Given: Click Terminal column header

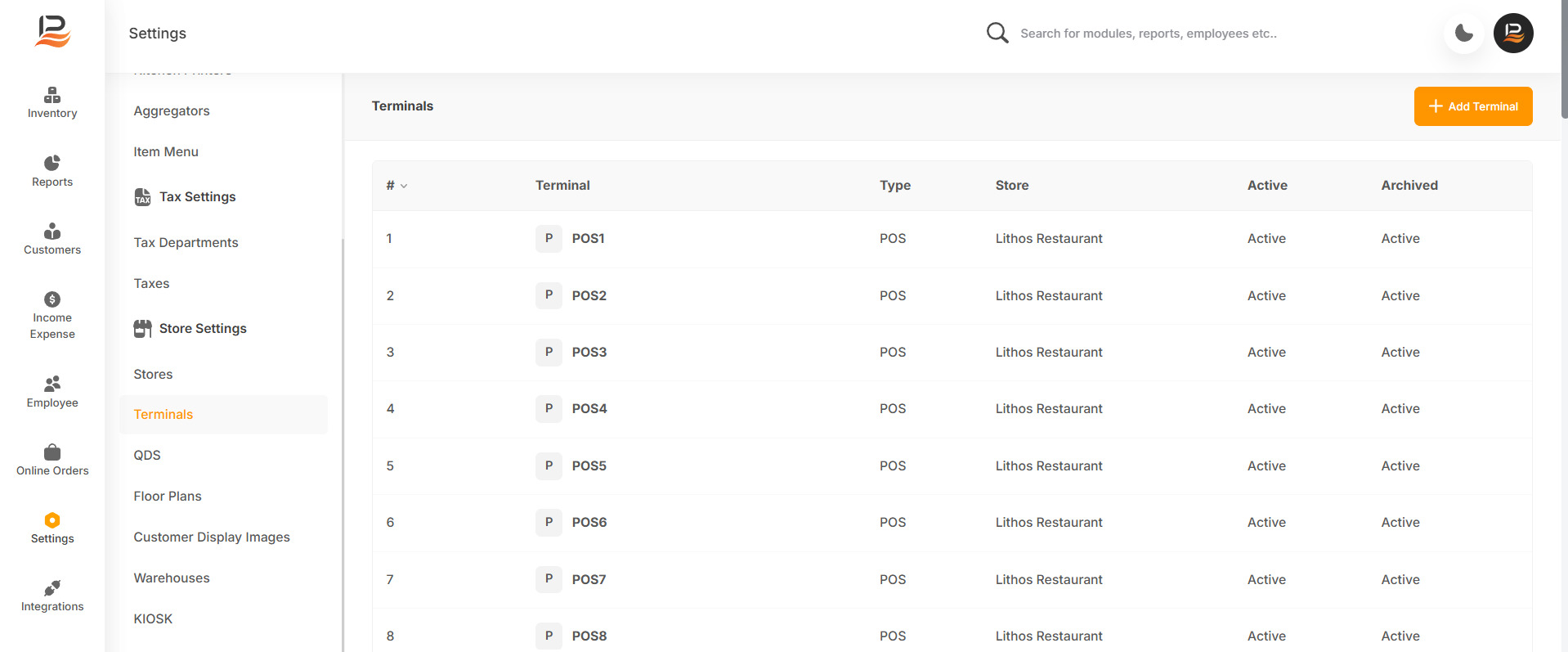Looking at the screenshot, I should click(x=562, y=186).
